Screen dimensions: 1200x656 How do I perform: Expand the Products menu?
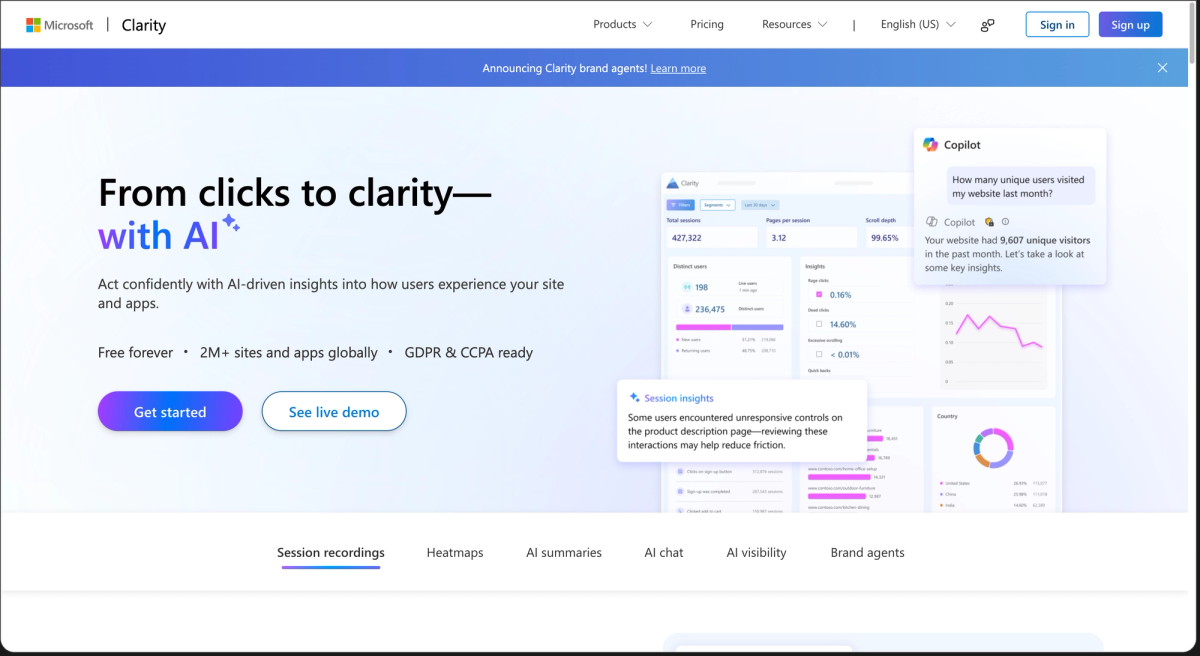622,24
